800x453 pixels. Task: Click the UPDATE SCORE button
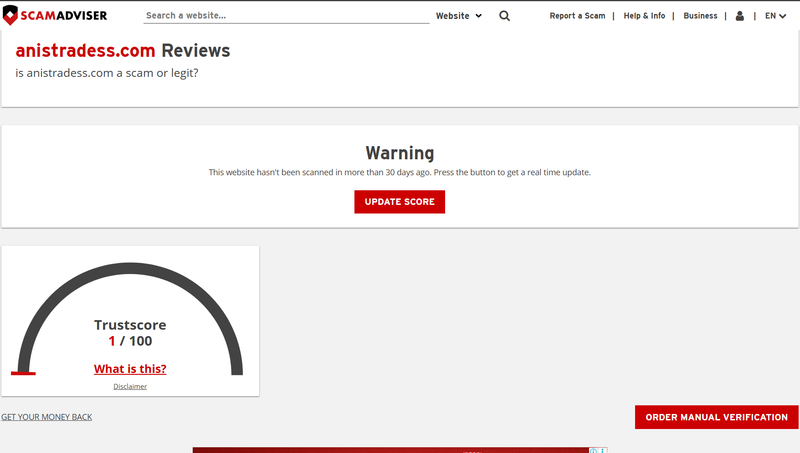[x=399, y=202]
